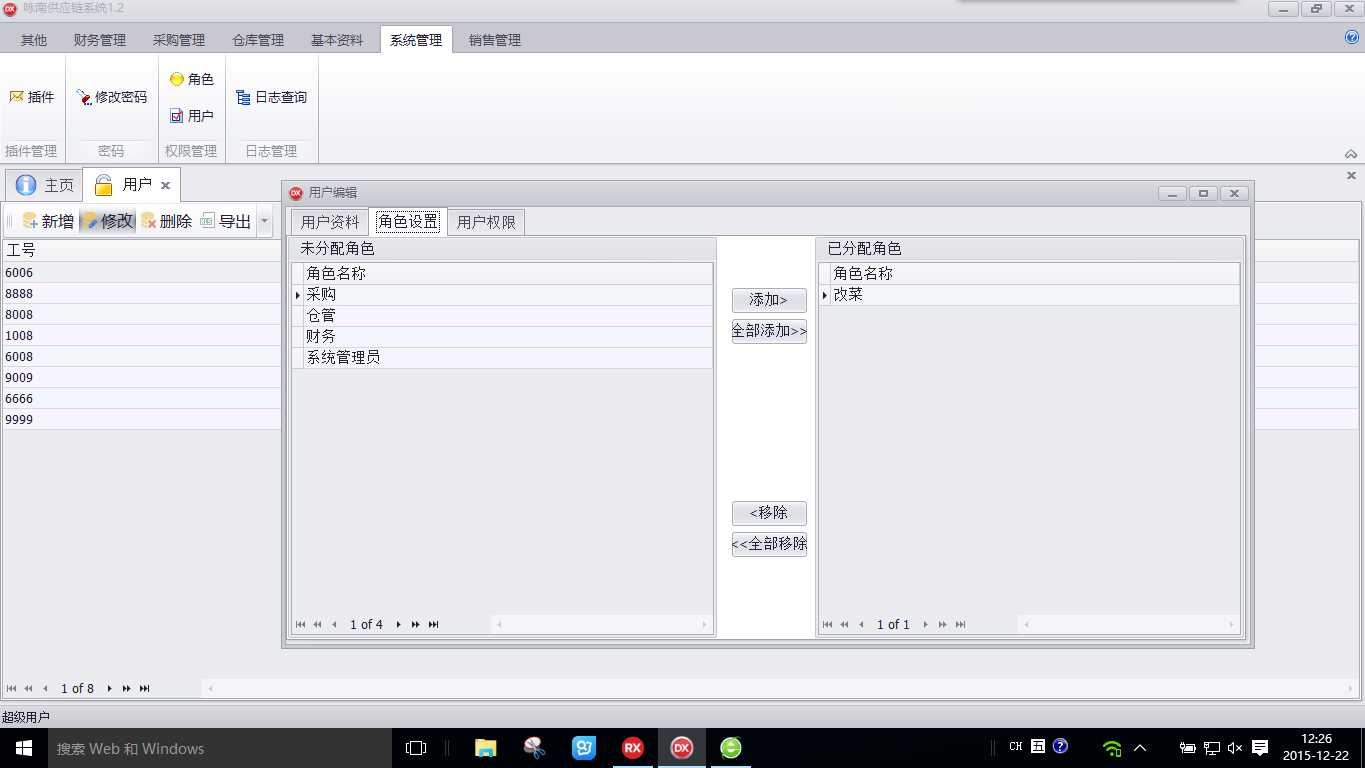This screenshot has height=768, width=1365.
Task: Select user row 8008
Action: click(141, 314)
